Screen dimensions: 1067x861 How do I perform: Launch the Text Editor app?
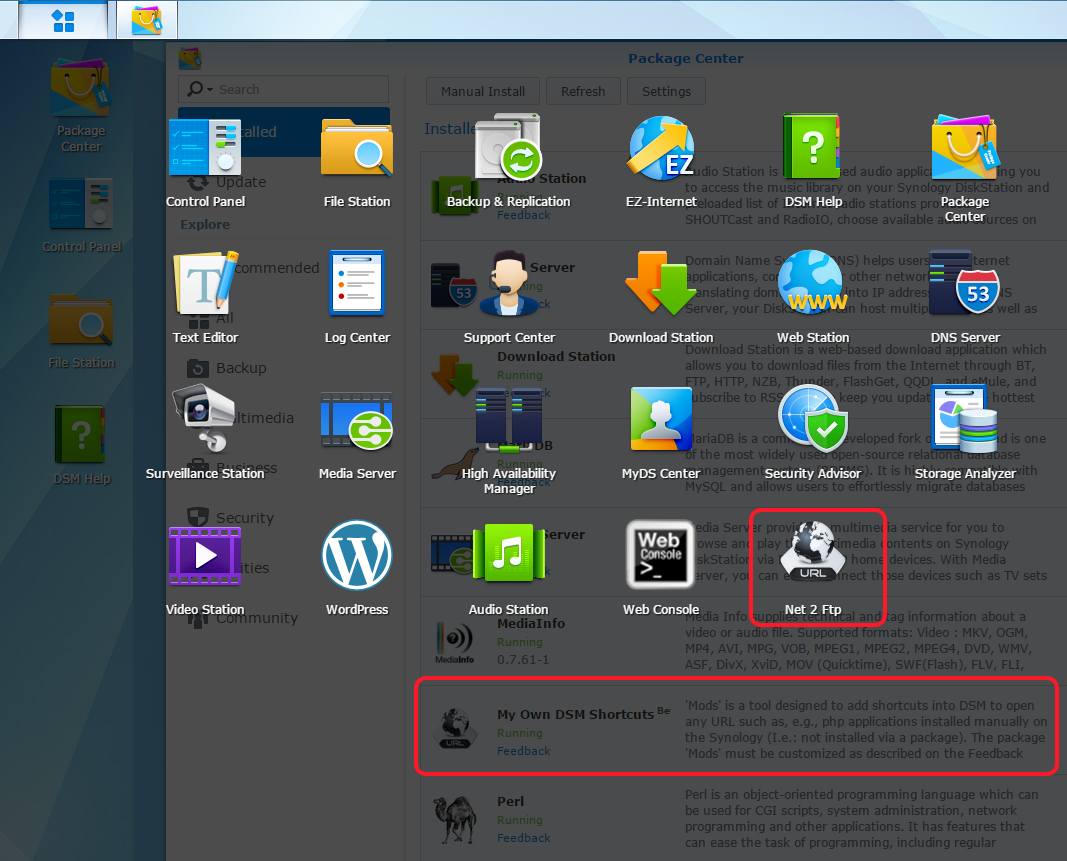pyautogui.click(x=205, y=298)
